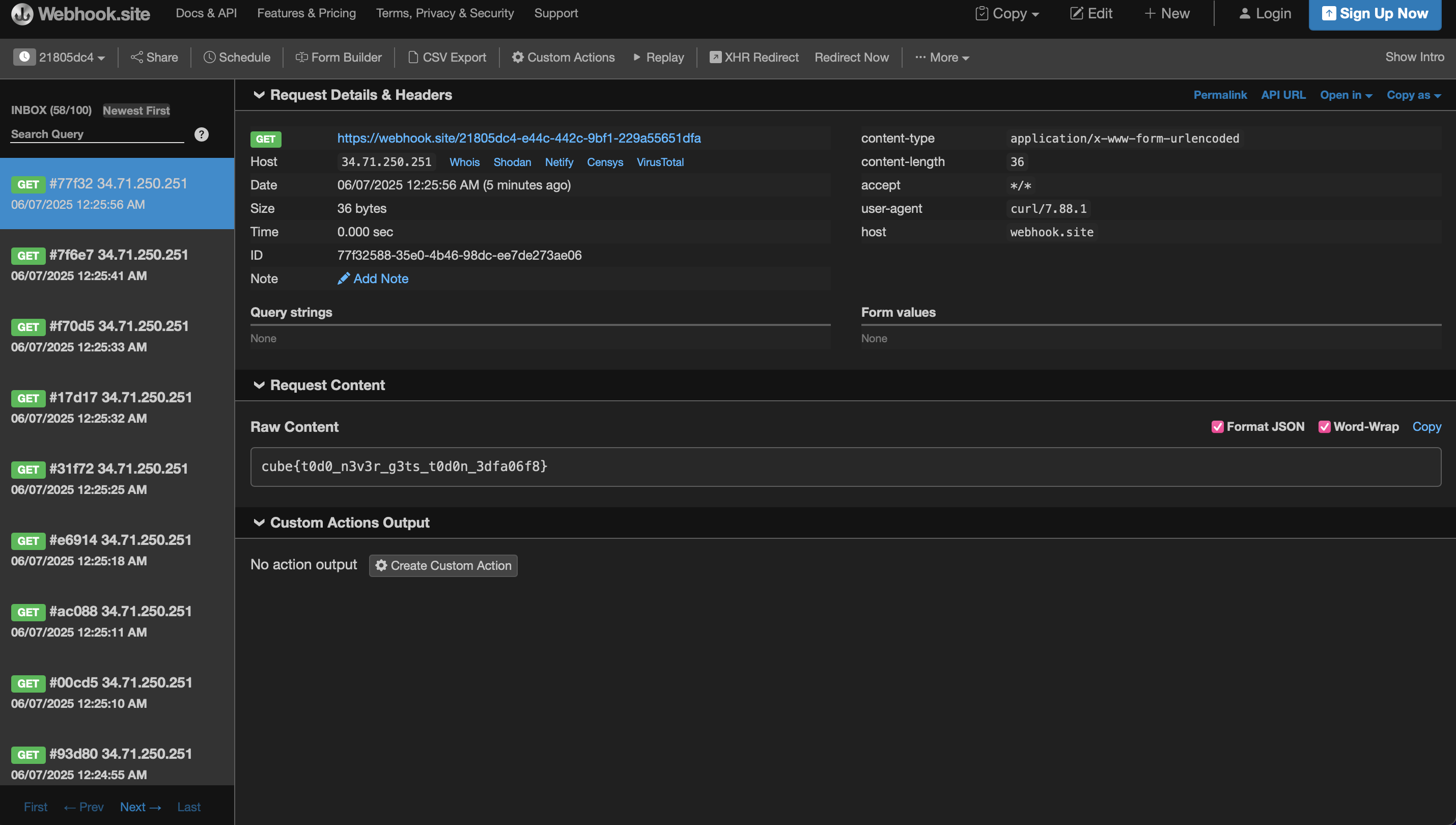
Task: Open Custom Actions gear item
Action: click(x=563, y=57)
